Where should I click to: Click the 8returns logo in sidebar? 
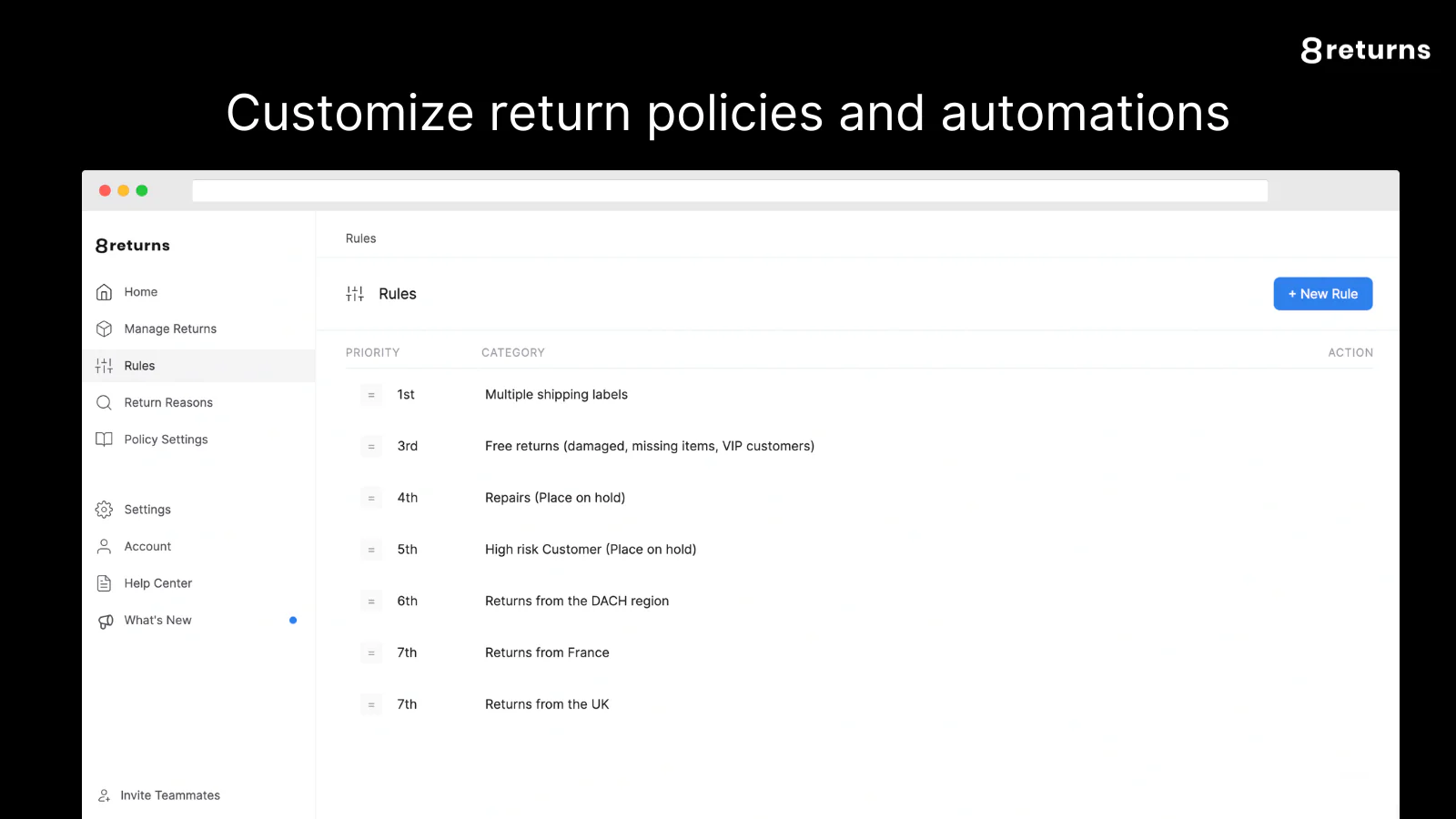pos(133,246)
